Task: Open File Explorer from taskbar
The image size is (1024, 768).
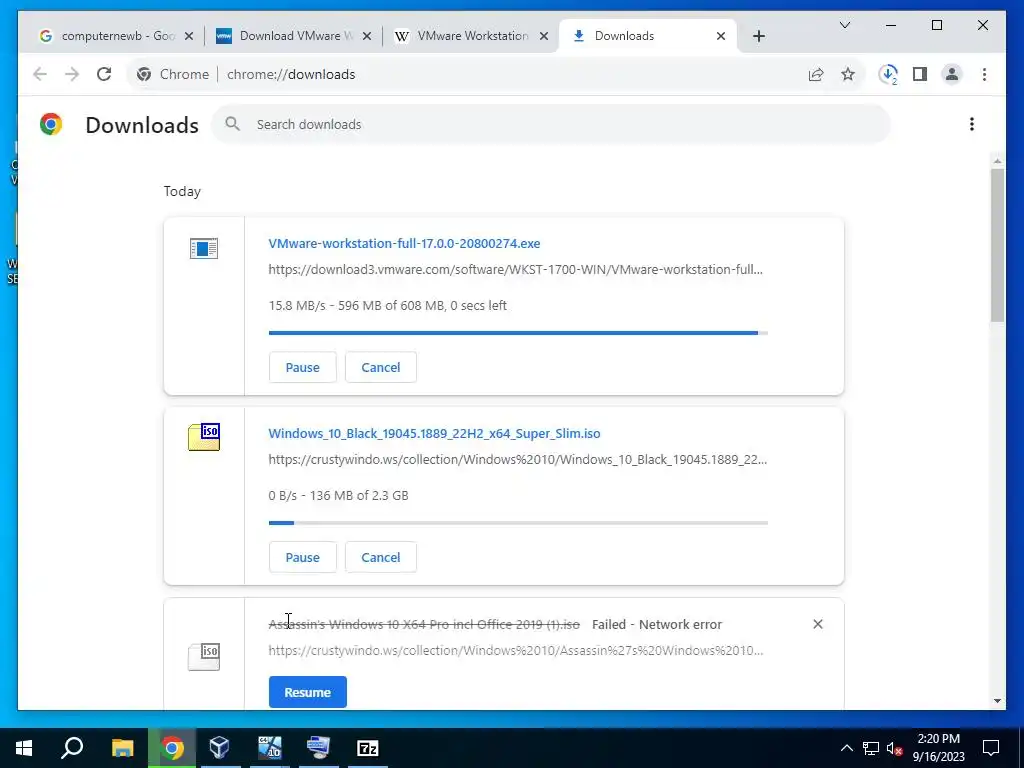Action: point(122,748)
